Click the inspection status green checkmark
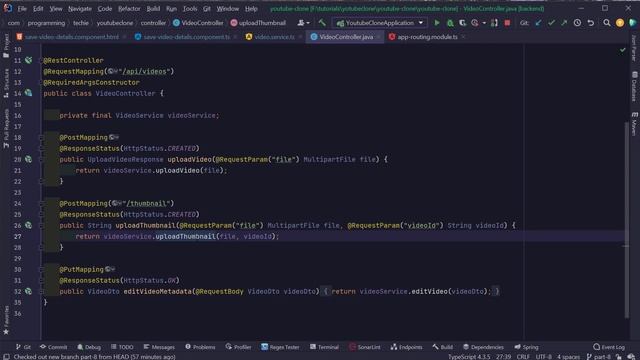This screenshot has width=640, height=360. 622,50
